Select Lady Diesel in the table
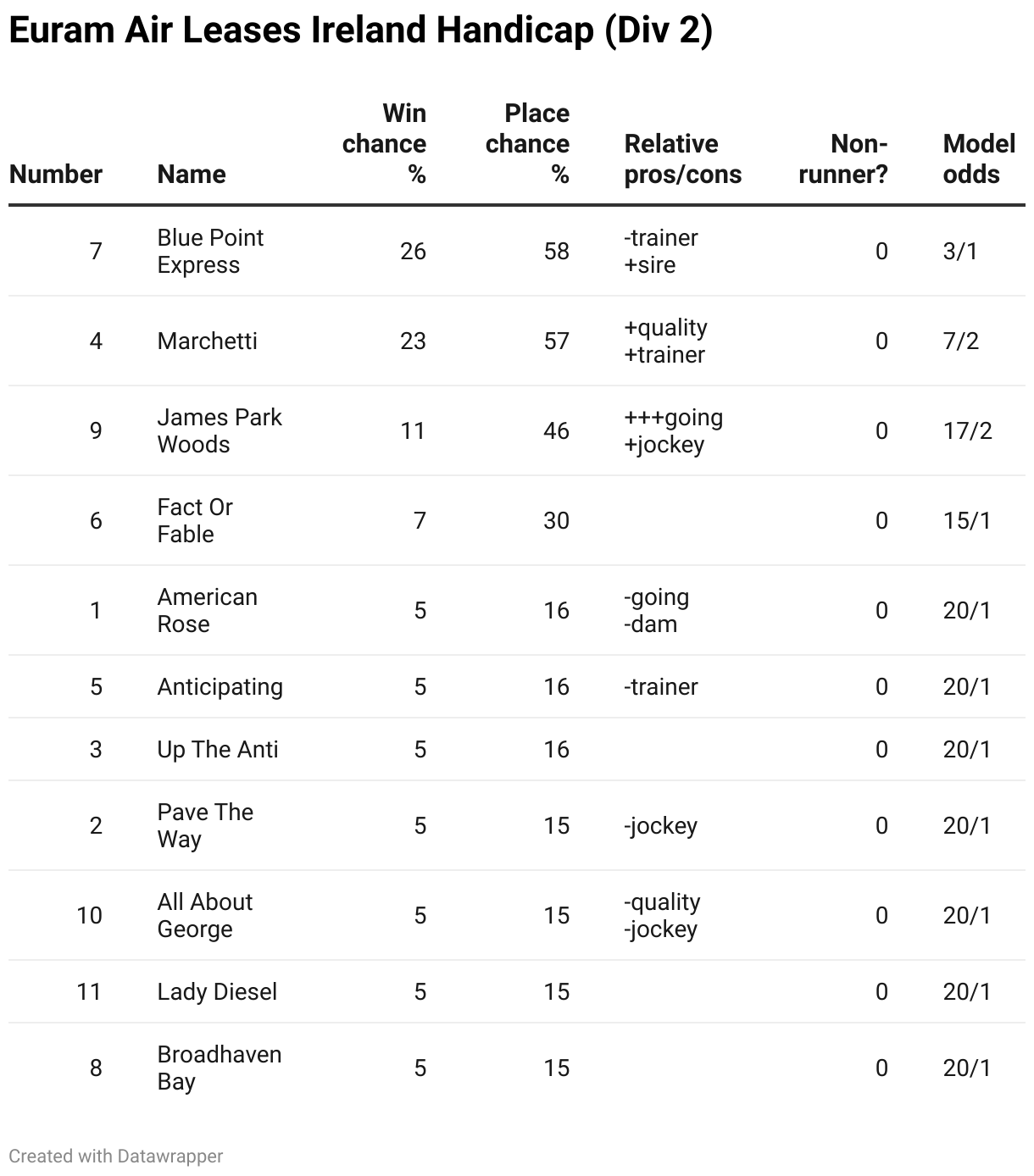 218,991
